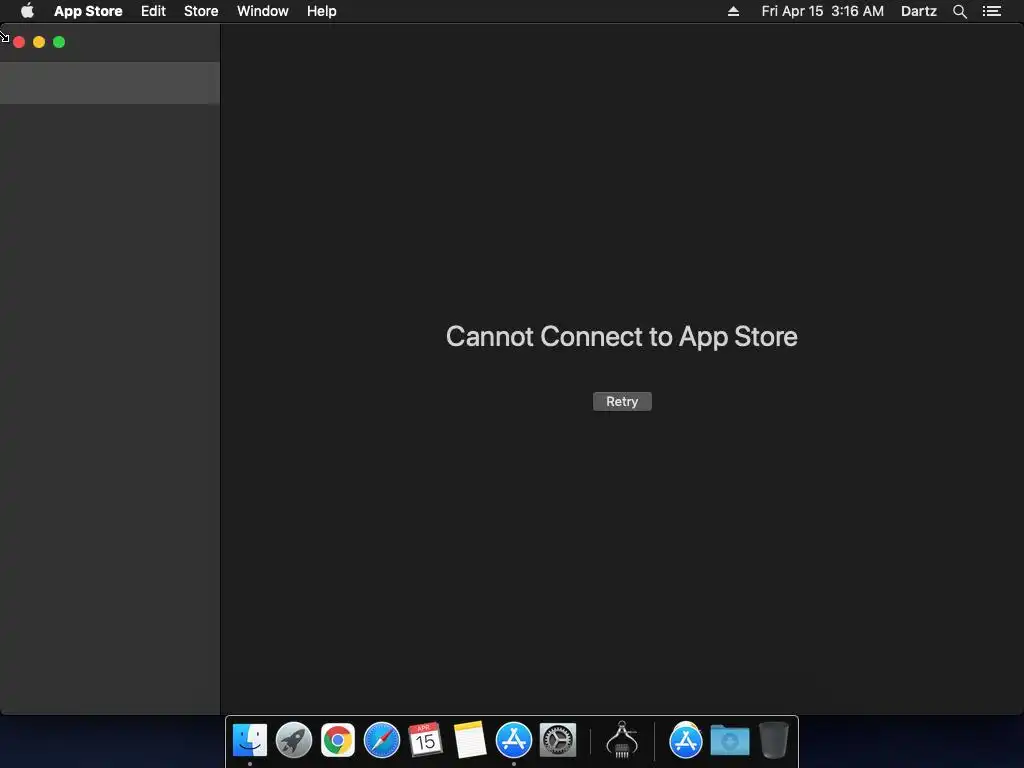Click the Retry button

(622, 402)
